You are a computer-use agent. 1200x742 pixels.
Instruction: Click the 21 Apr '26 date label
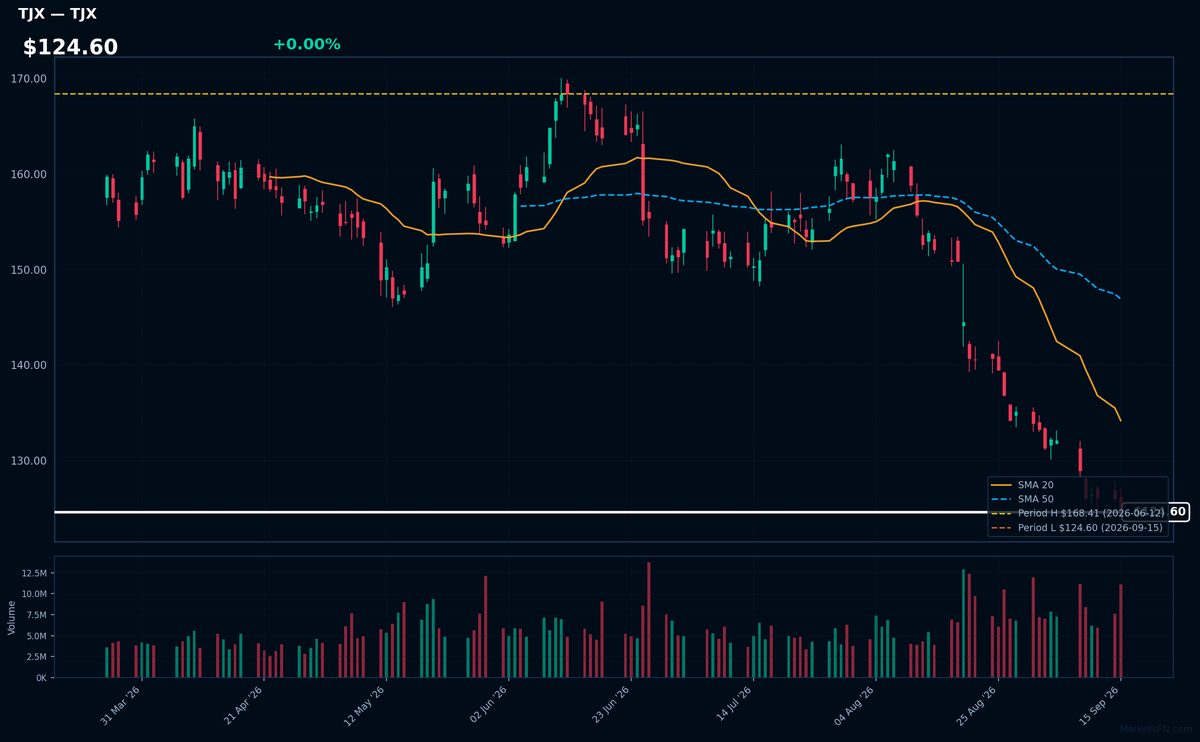[x=243, y=706]
